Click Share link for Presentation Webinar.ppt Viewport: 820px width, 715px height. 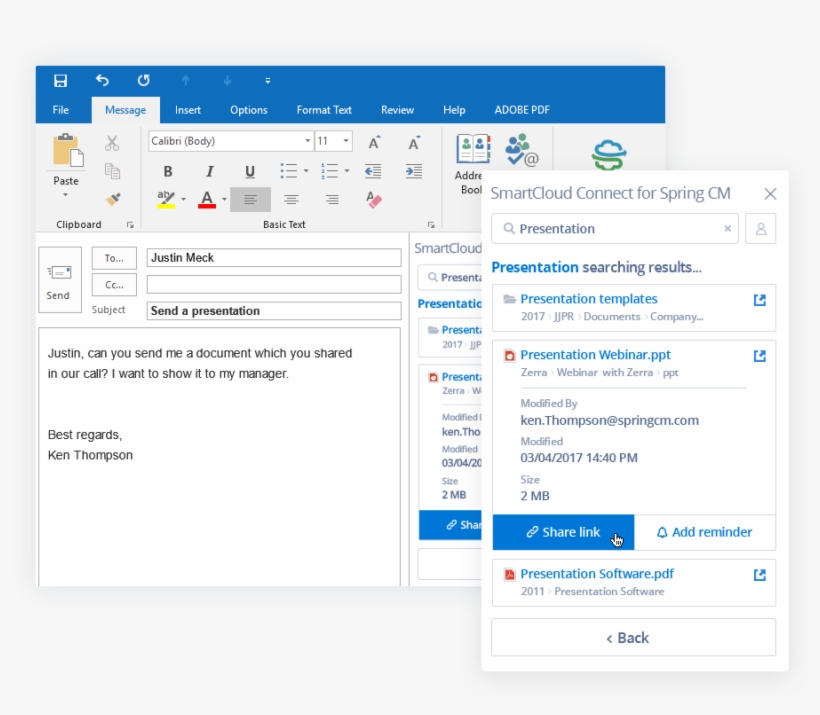pyautogui.click(x=562, y=532)
